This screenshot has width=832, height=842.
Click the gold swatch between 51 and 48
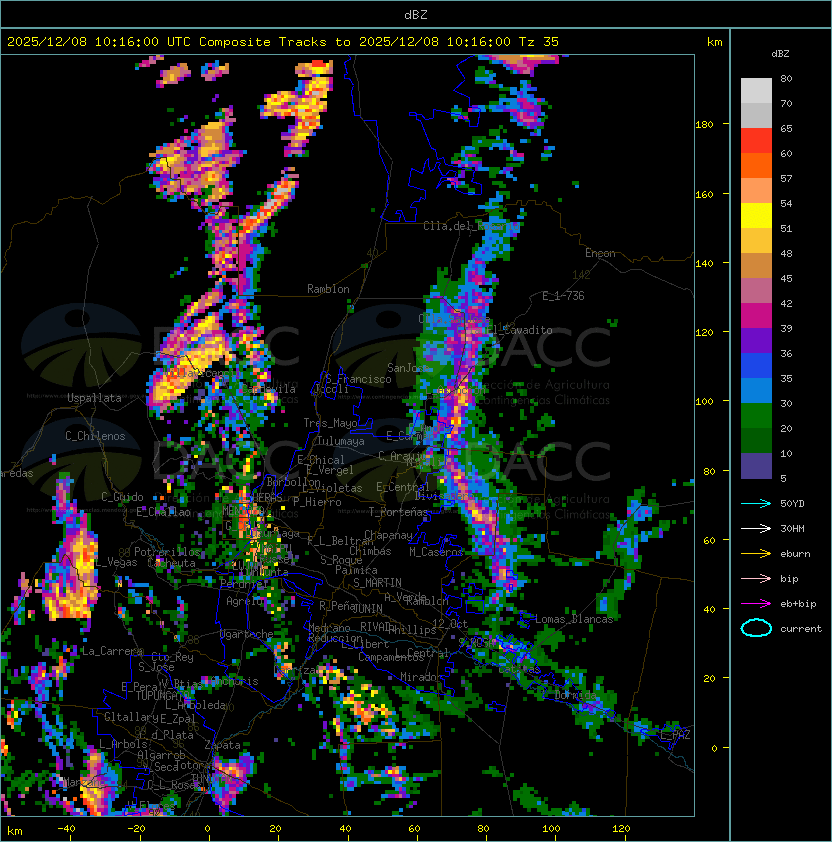756,241
